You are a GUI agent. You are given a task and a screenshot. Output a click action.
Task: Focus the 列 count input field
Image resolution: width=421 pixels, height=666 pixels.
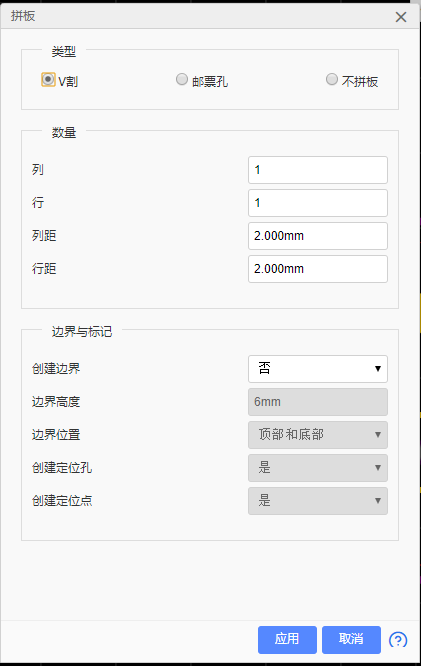click(x=318, y=170)
